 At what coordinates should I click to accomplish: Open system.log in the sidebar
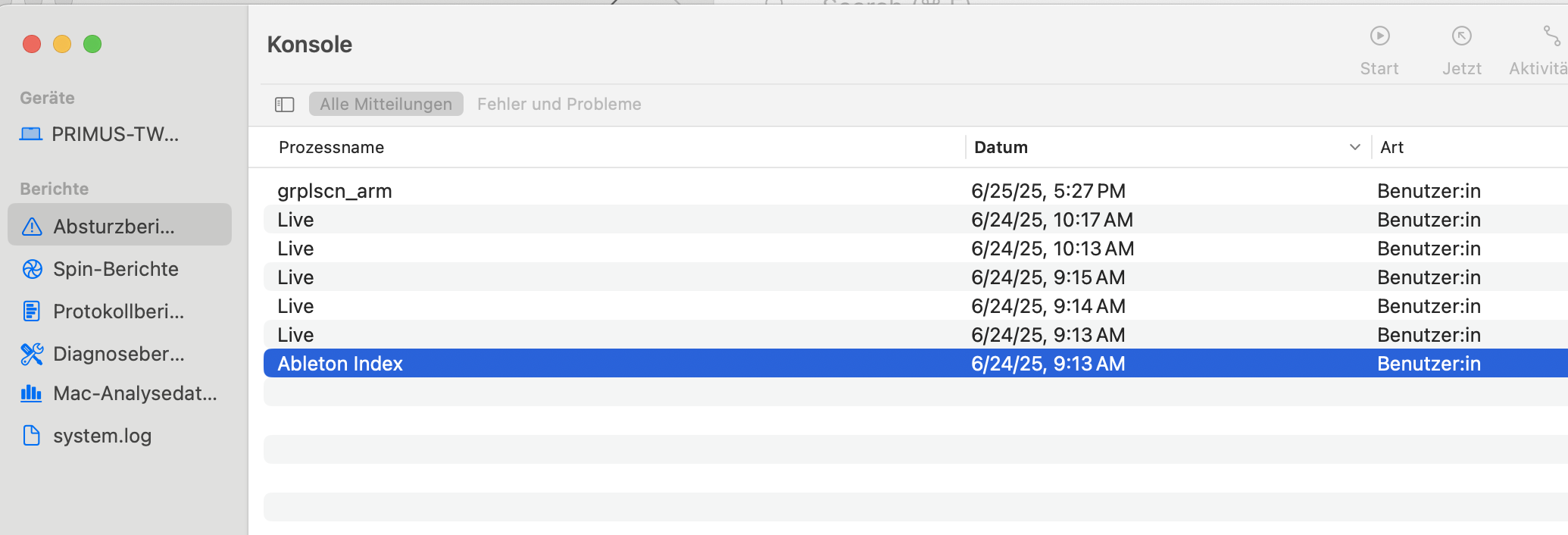click(x=102, y=436)
